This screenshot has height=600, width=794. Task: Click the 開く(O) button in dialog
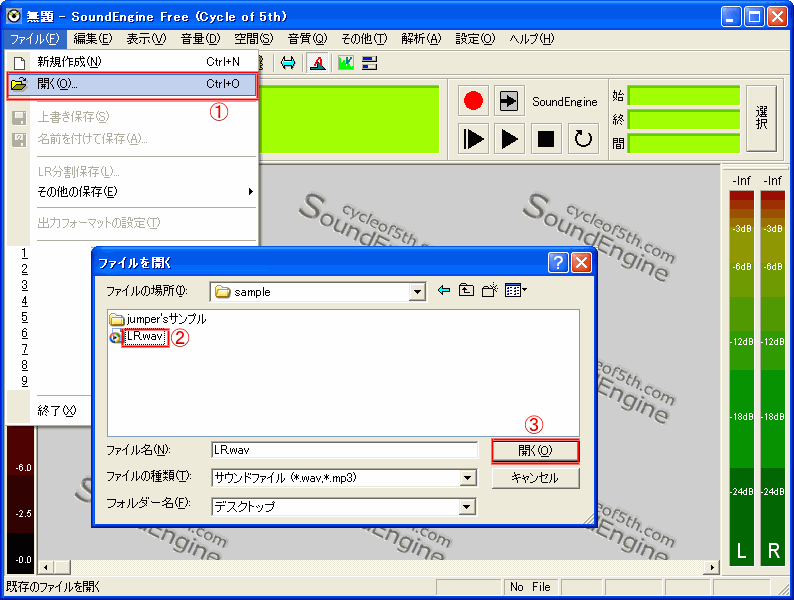point(535,451)
